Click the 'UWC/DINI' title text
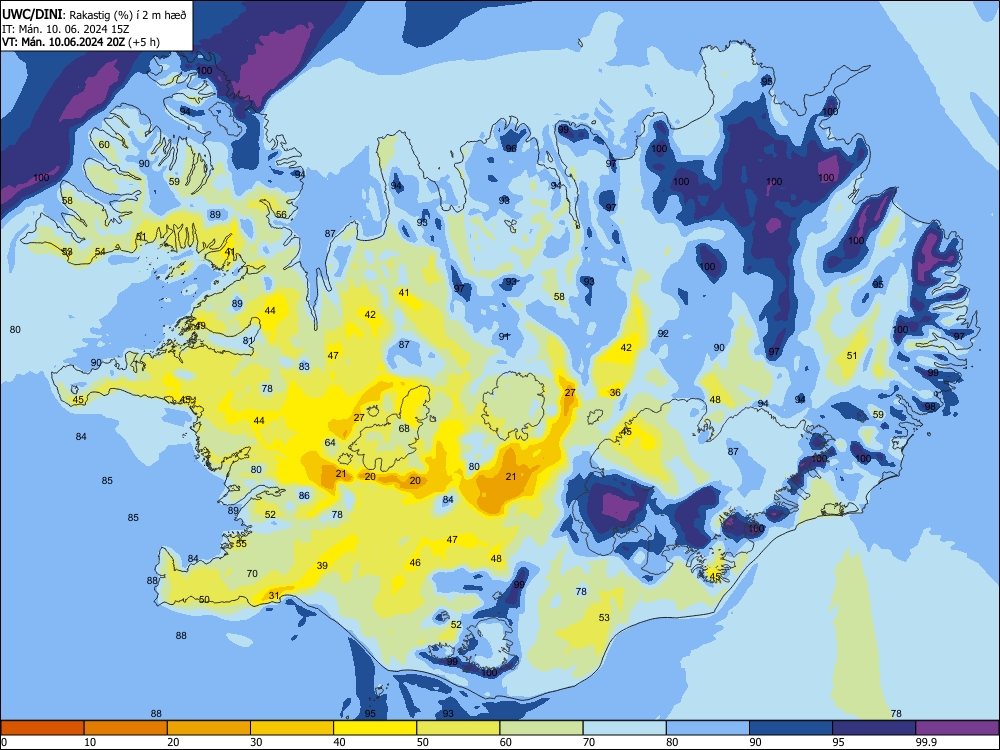Viewport: 1000px width, 750px height. 33,15
